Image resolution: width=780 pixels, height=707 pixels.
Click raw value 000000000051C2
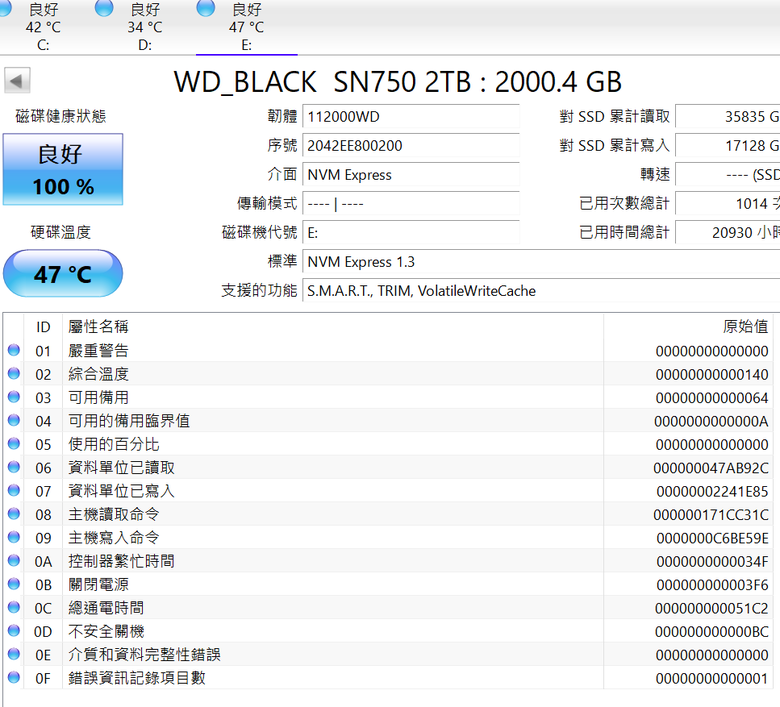tap(711, 608)
